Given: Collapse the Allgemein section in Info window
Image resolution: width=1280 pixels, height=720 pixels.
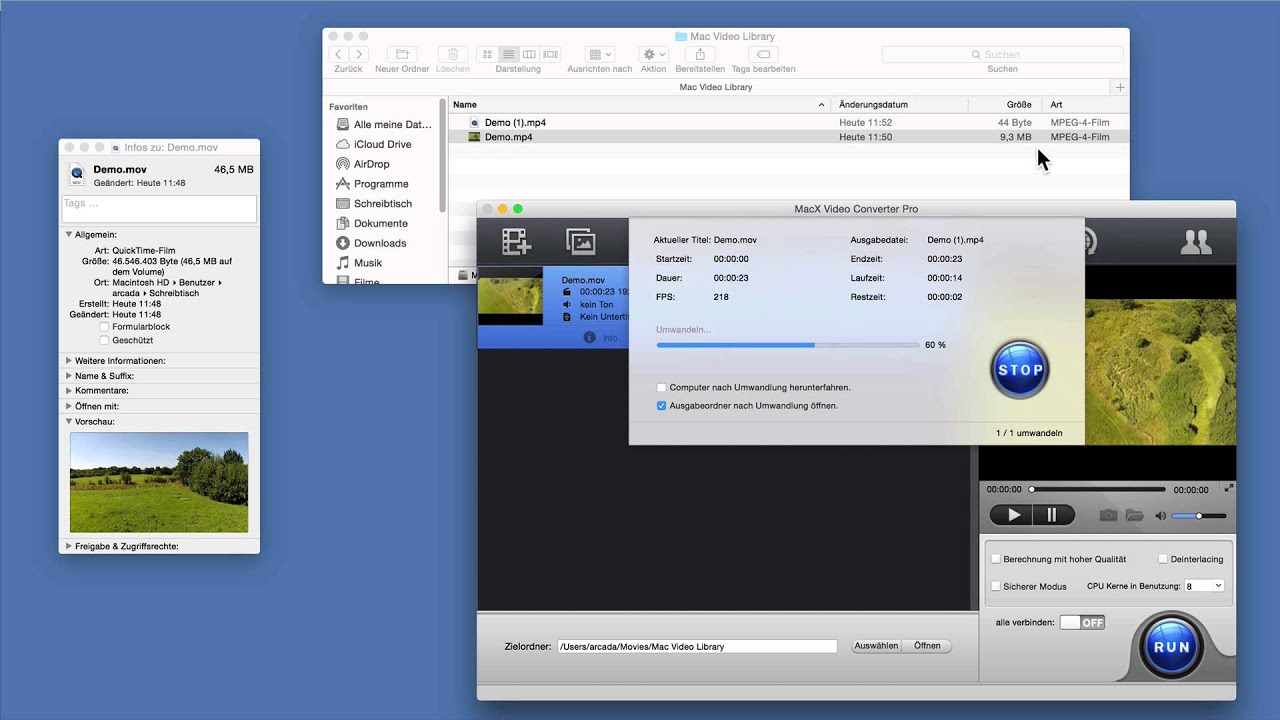Looking at the screenshot, I should point(69,235).
